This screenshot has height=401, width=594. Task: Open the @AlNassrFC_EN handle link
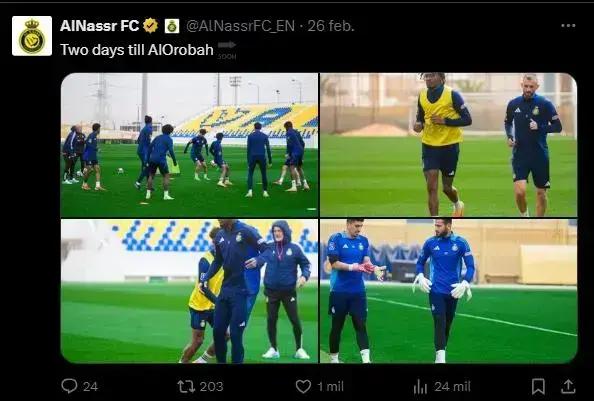pyautogui.click(x=240, y=26)
